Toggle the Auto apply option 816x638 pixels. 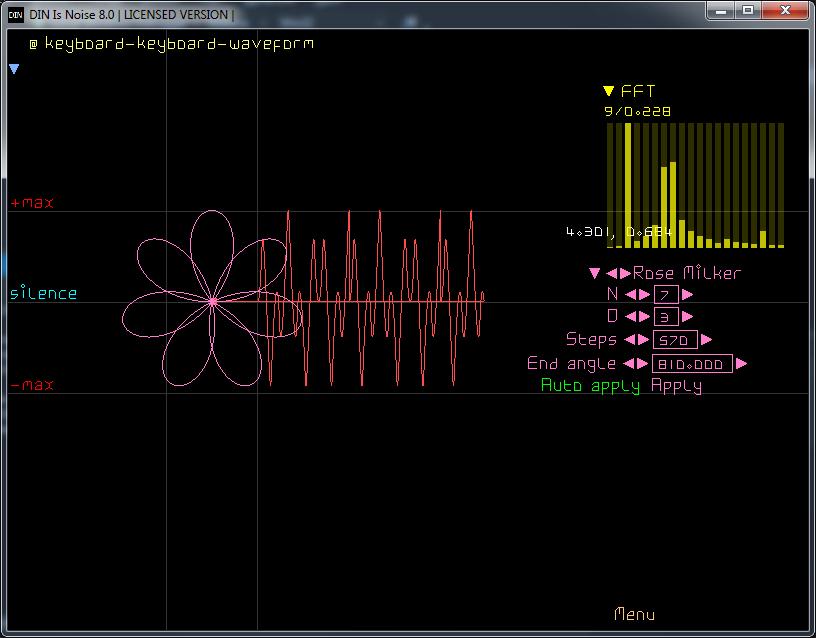point(591,386)
